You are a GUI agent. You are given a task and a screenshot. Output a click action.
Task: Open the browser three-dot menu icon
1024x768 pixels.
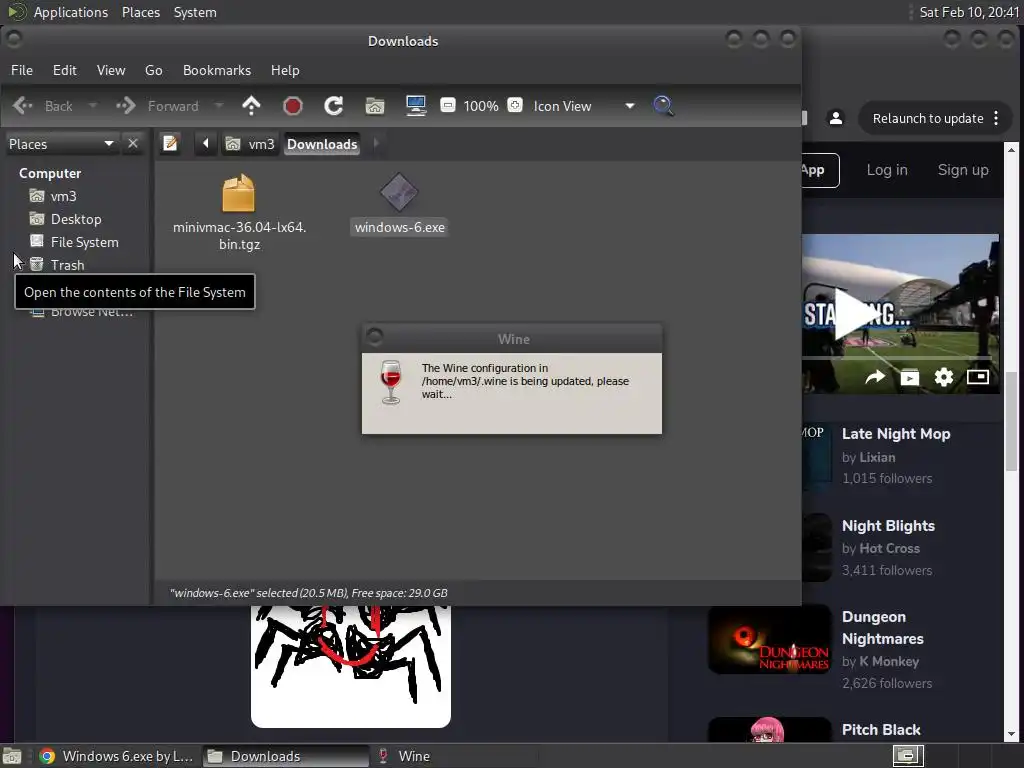tap(996, 118)
